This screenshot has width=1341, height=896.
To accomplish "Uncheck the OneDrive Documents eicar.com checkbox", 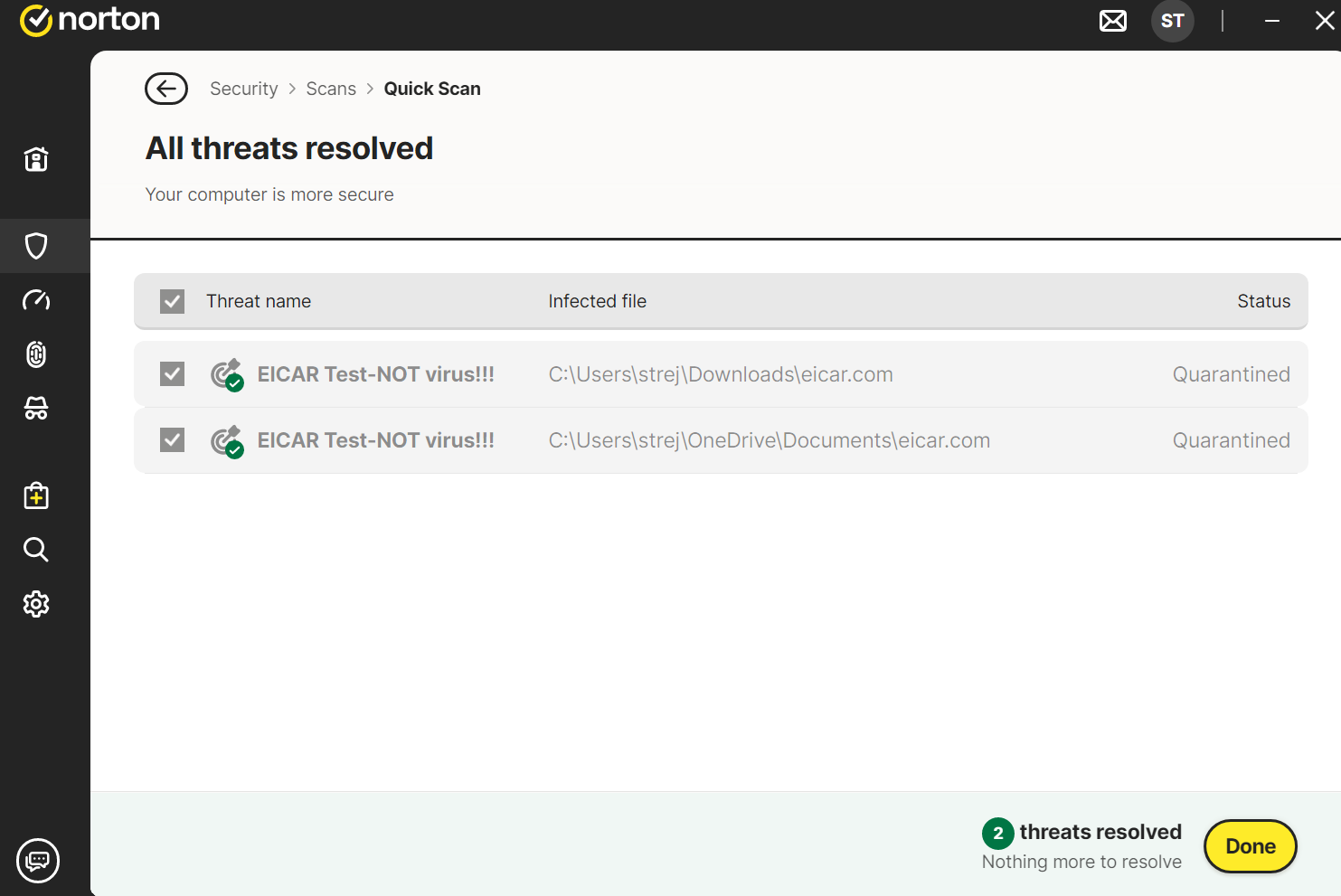I will coord(172,440).
